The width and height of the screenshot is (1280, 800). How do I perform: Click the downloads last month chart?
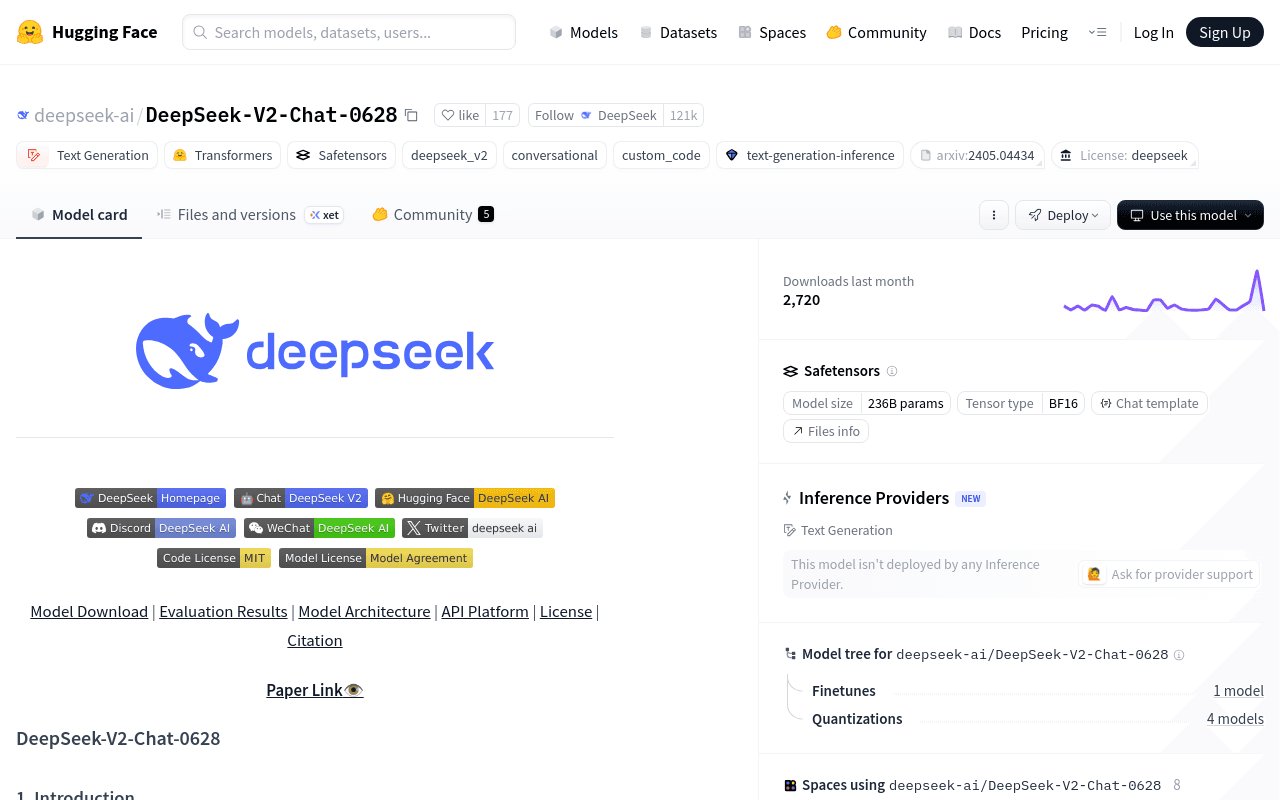click(x=1164, y=291)
